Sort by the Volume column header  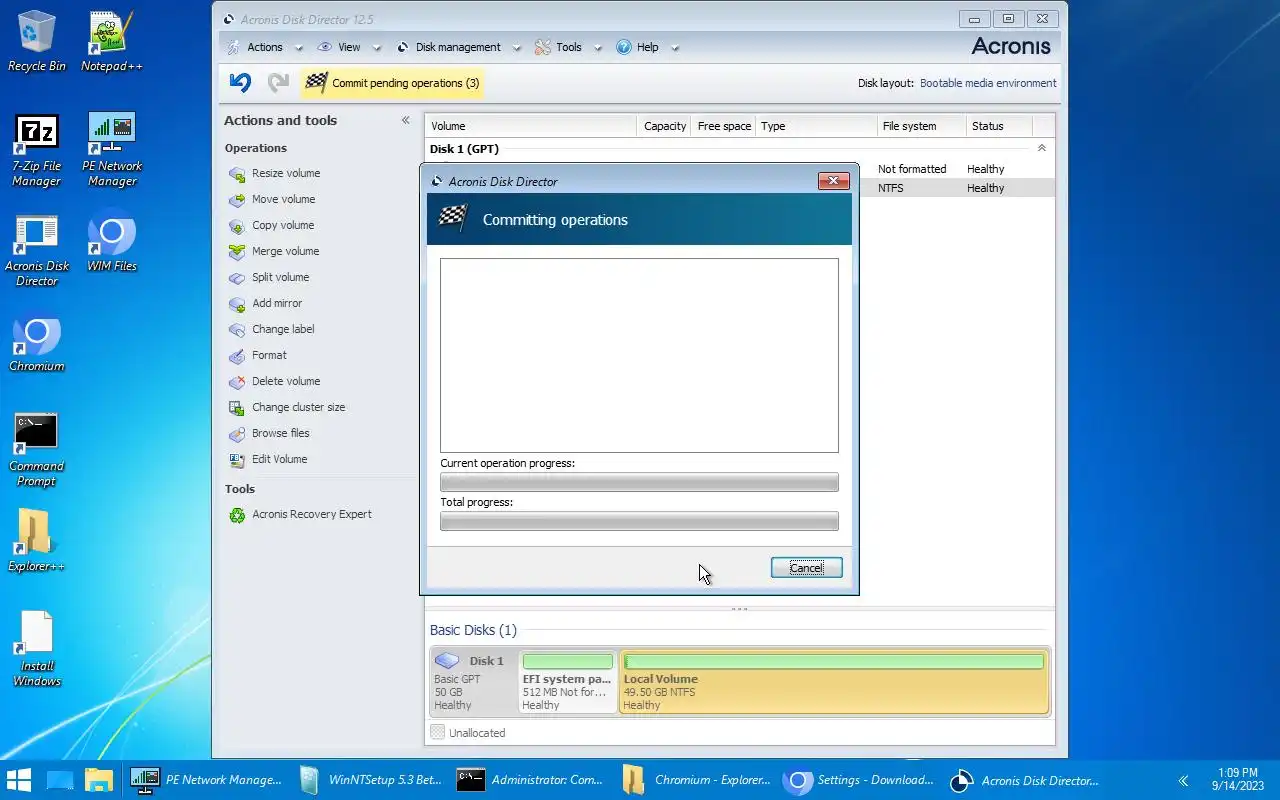tap(531, 126)
